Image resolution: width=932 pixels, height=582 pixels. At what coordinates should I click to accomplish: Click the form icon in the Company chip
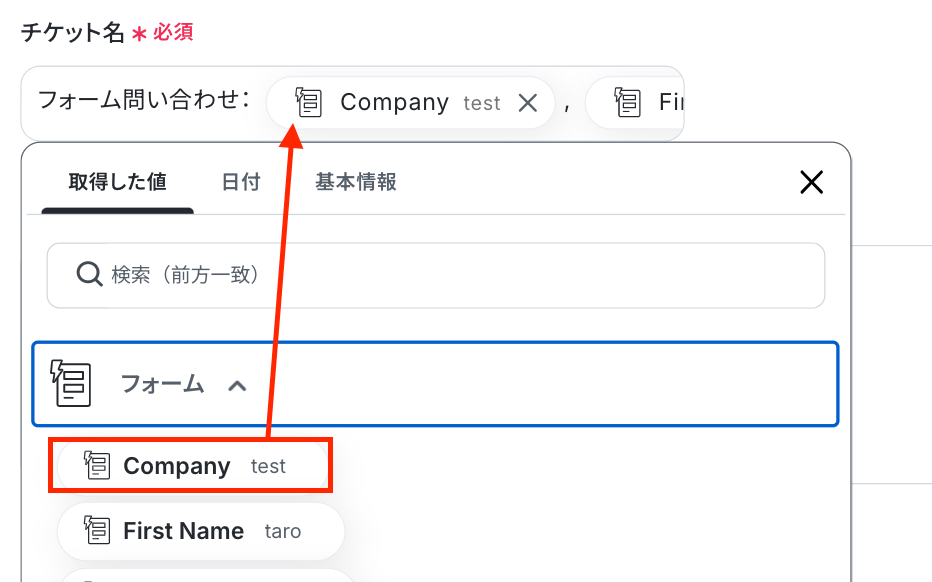click(309, 102)
